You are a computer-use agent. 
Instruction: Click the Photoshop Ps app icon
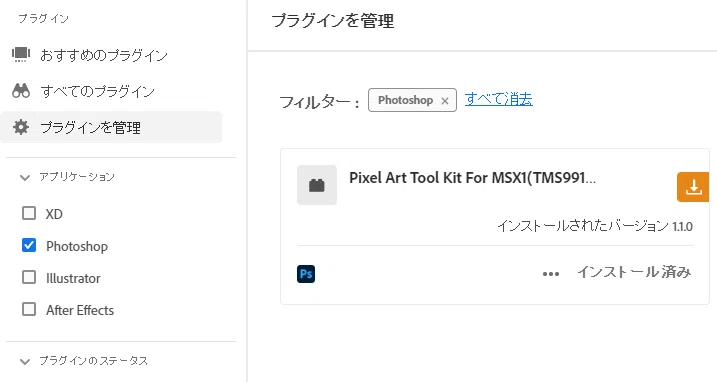(x=306, y=274)
